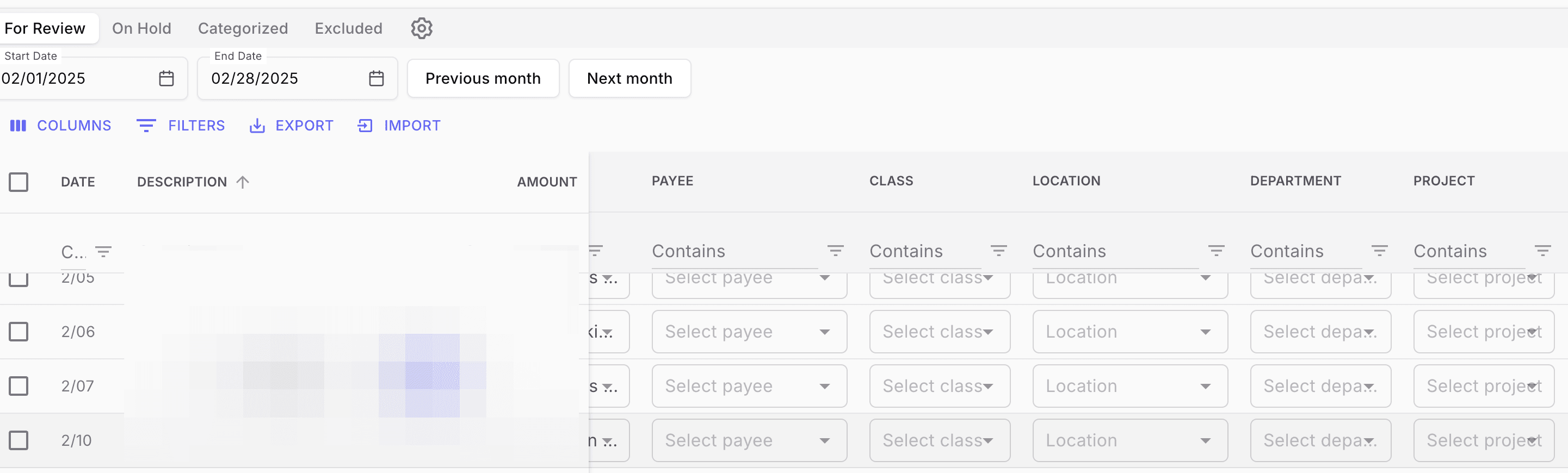
Task: Click the Payee column filter icon
Action: click(x=835, y=251)
